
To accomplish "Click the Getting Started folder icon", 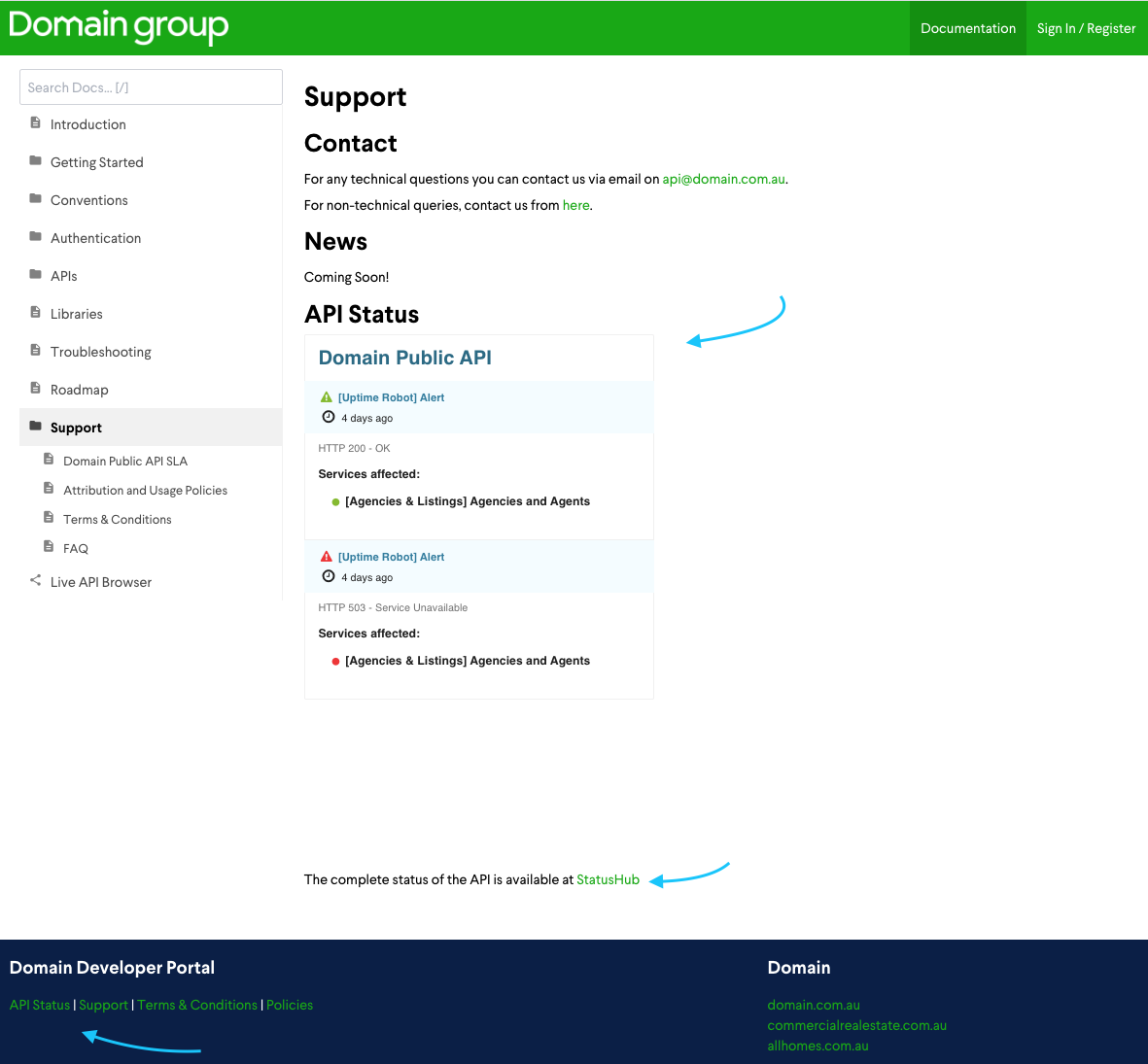I will point(35,160).
